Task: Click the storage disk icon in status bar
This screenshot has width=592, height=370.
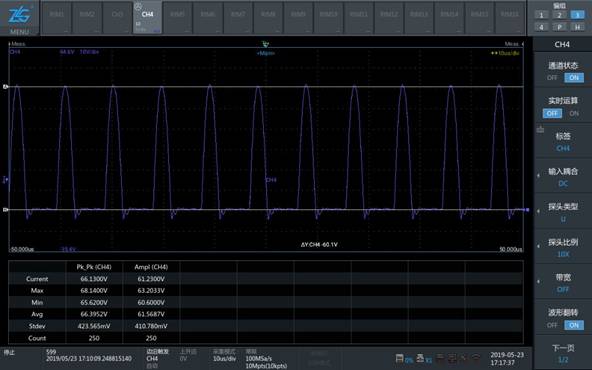Action: [399, 358]
